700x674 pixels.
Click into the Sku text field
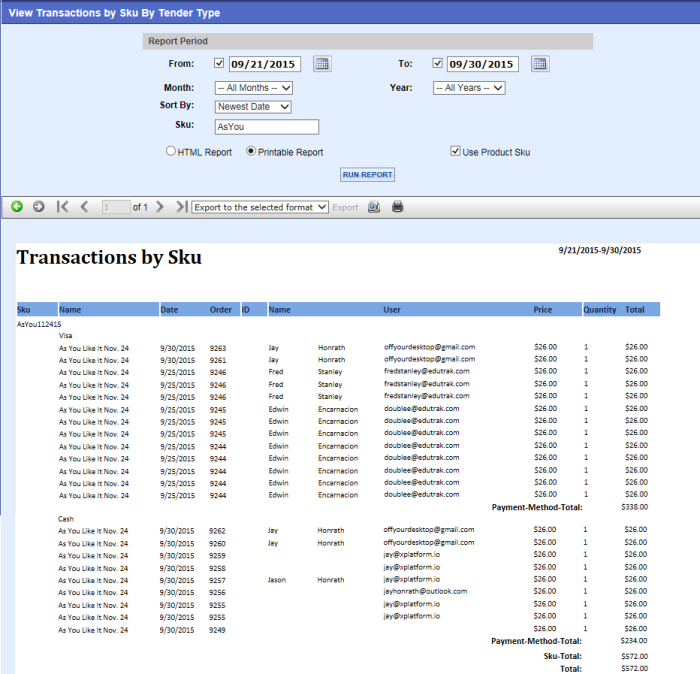point(266,127)
